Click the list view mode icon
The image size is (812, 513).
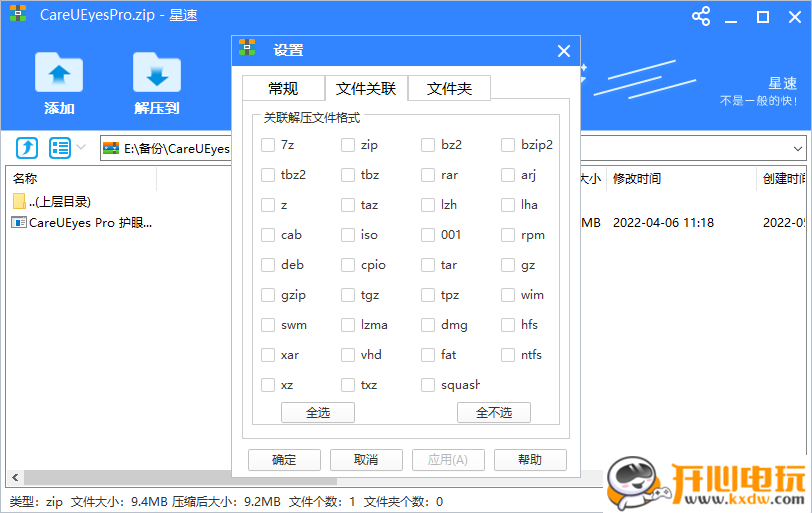pos(60,148)
